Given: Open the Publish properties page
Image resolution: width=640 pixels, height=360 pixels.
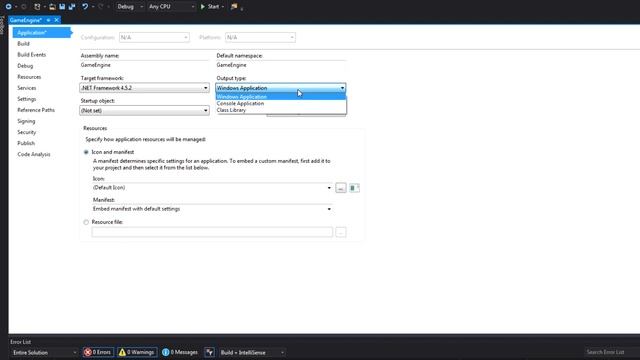Looking at the screenshot, I should [x=26, y=143].
